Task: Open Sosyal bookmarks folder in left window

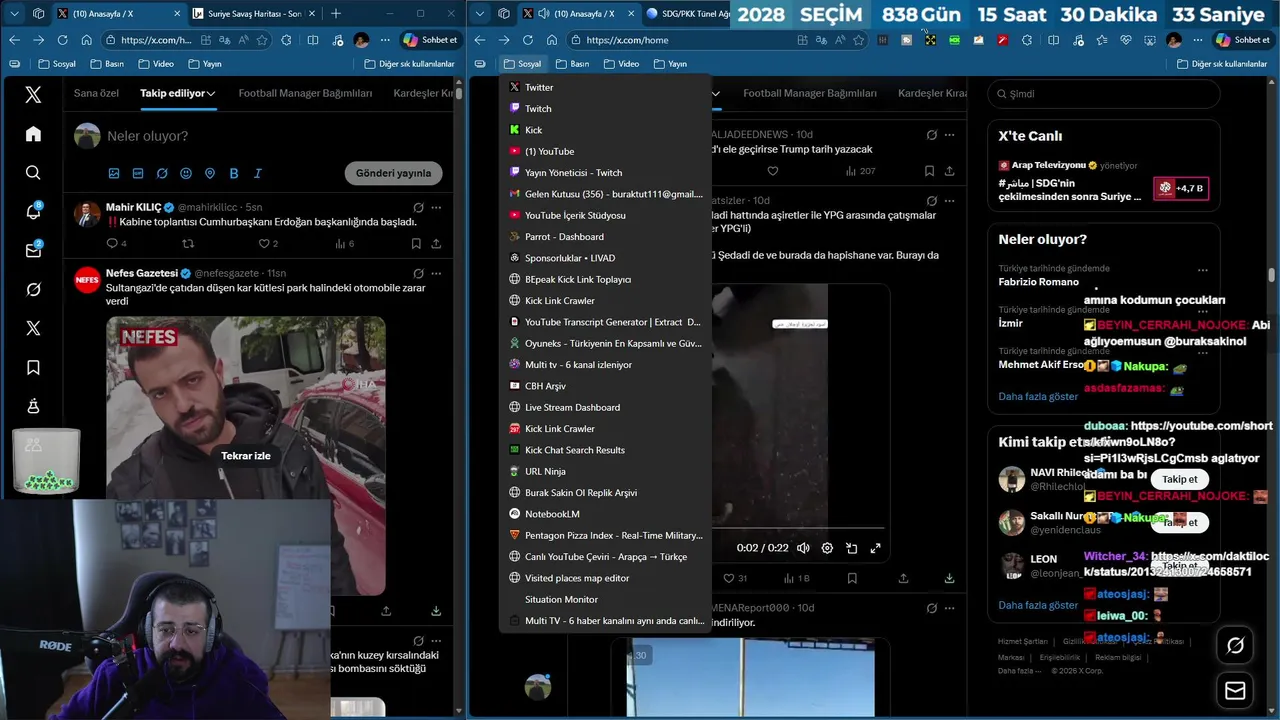Action: [56, 64]
